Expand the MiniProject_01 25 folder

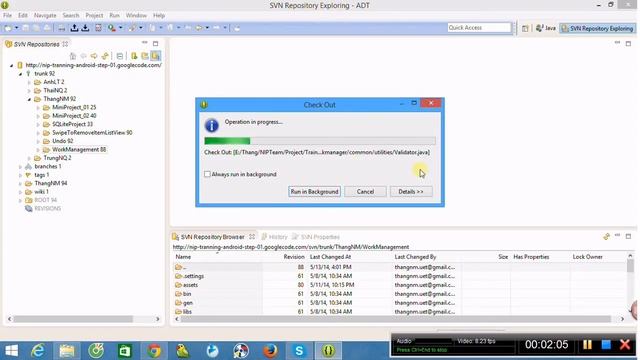[38, 108]
